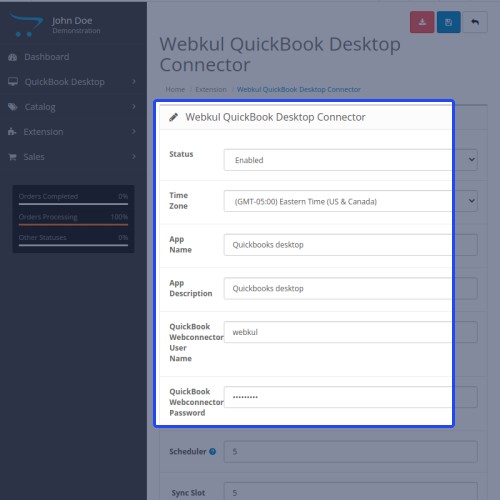Click the shopping cart logo in header
Screen dimensions: 500x500
26,25
